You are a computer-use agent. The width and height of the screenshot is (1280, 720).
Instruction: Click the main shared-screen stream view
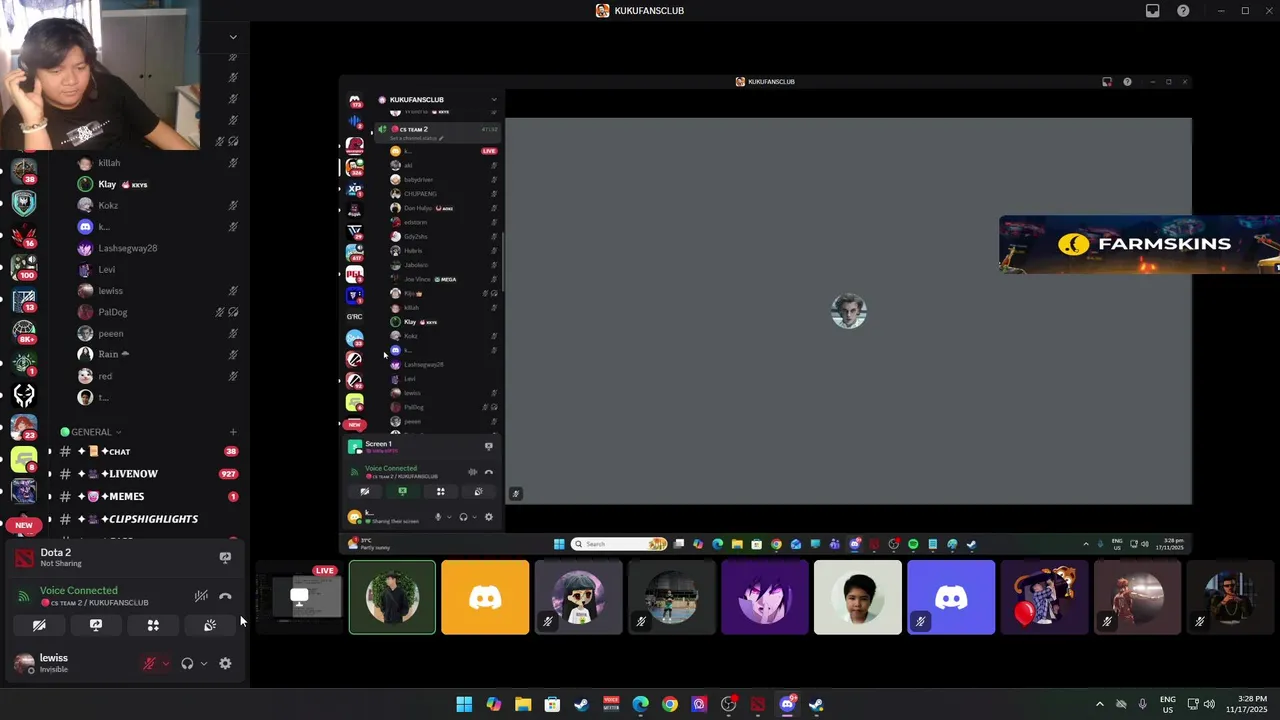point(765,315)
